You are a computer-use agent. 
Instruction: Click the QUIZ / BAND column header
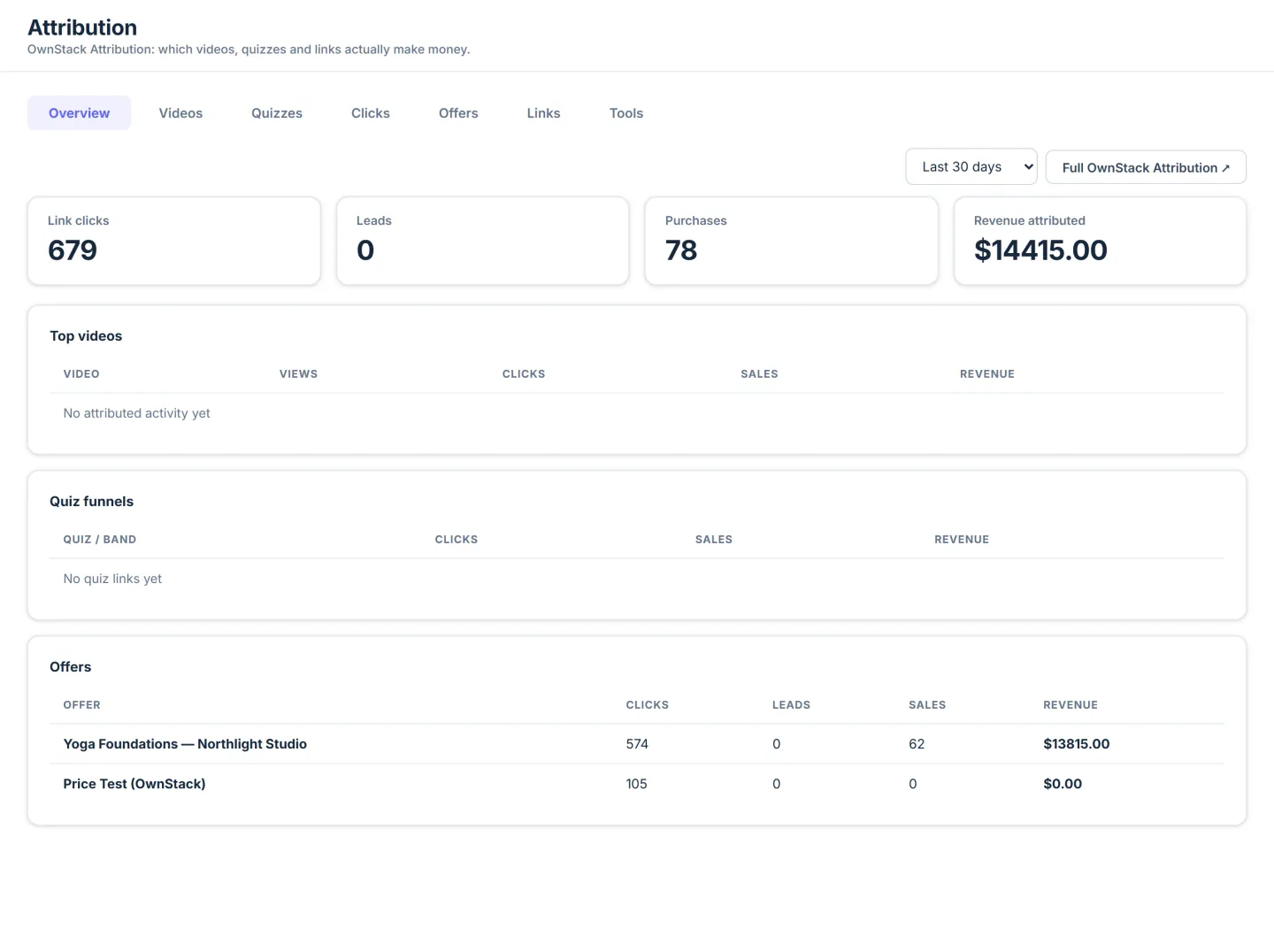click(x=100, y=540)
